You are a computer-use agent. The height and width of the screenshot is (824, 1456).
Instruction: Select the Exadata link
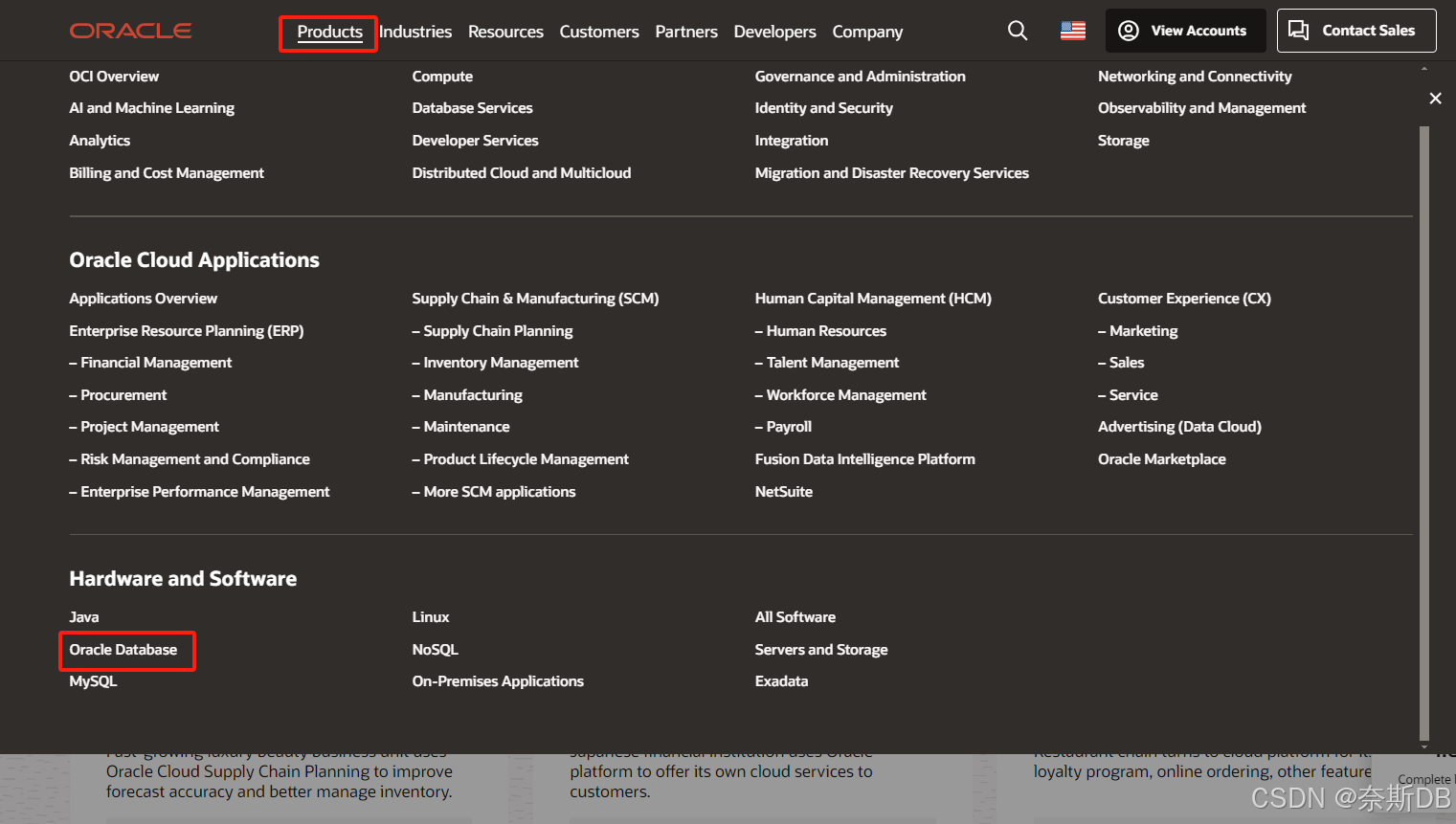pyautogui.click(x=781, y=681)
